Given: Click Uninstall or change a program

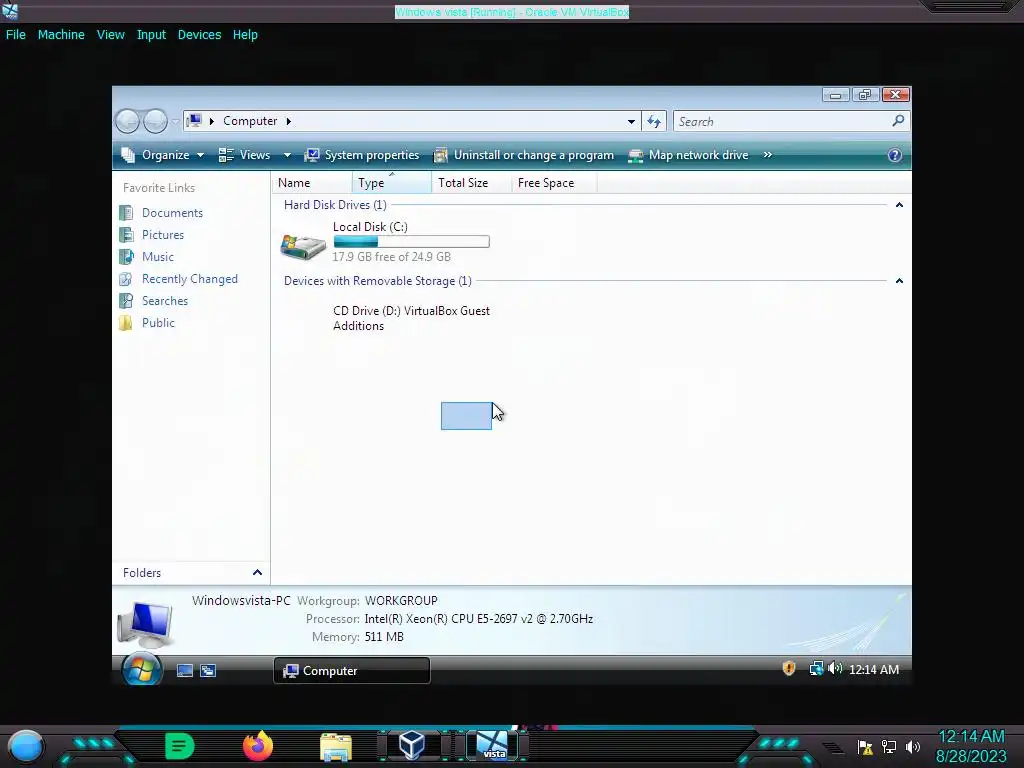Looking at the screenshot, I should tap(524, 155).
